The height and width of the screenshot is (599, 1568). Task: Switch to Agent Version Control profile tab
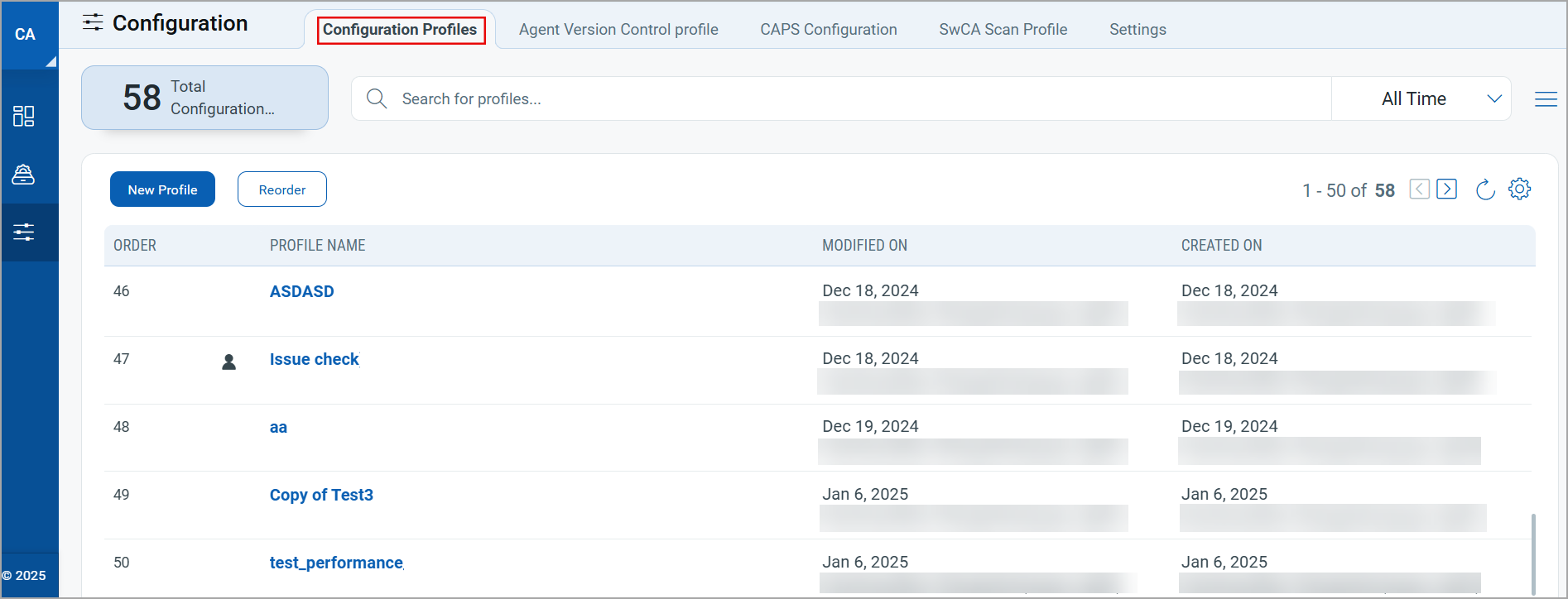618,30
